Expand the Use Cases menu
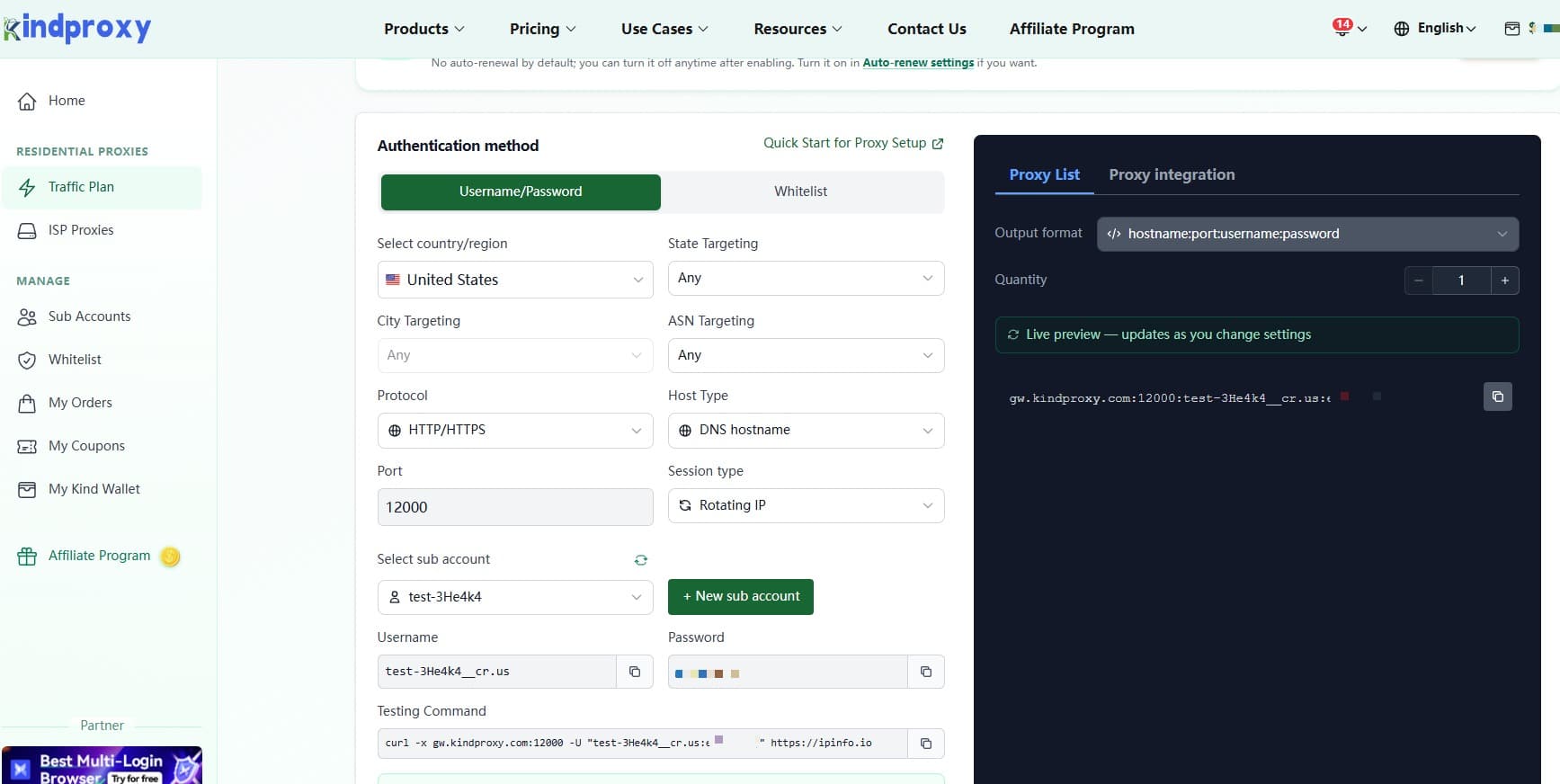 click(665, 29)
